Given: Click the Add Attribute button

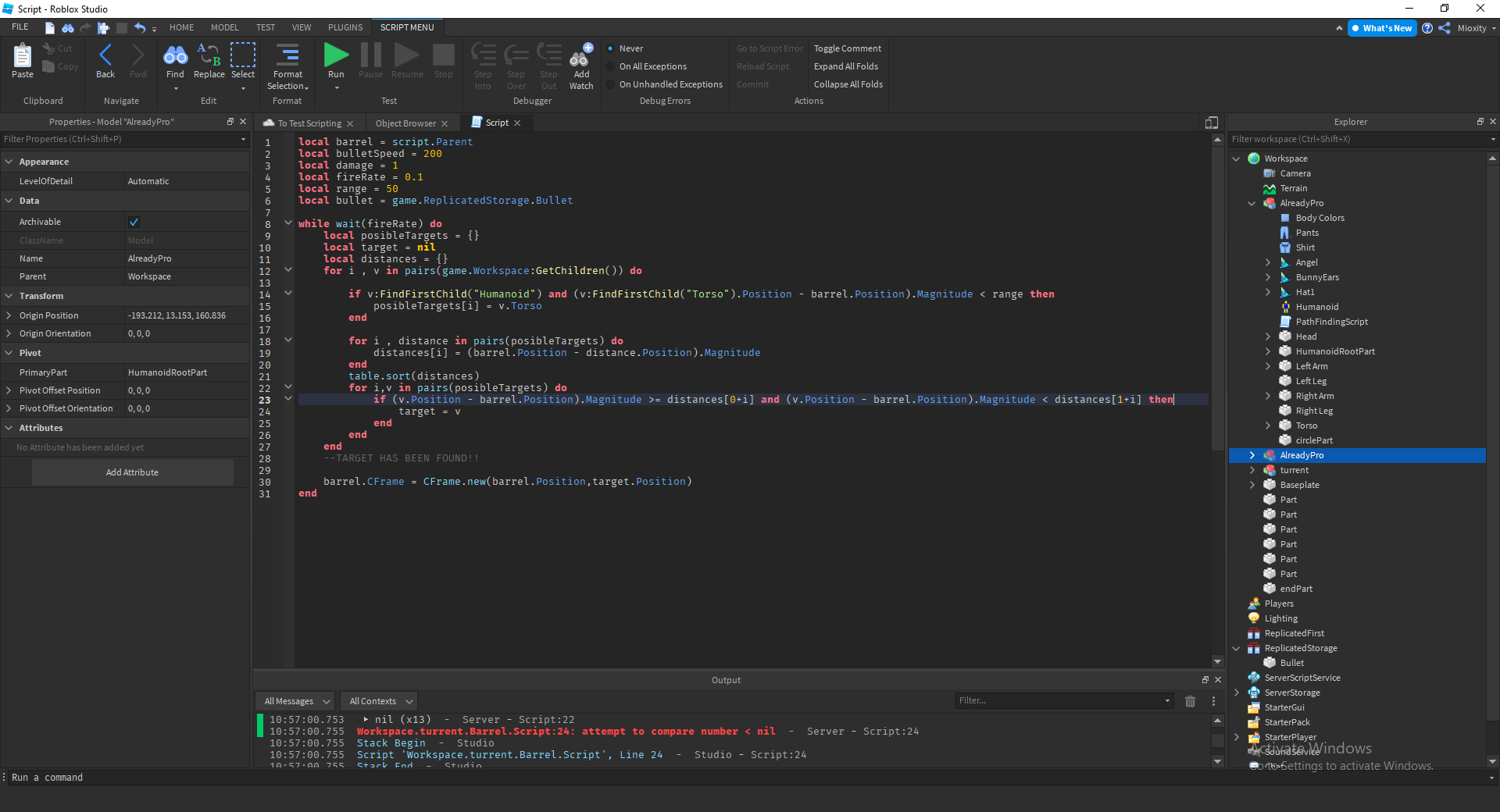Looking at the screenshot, I should tap(132, 472).
